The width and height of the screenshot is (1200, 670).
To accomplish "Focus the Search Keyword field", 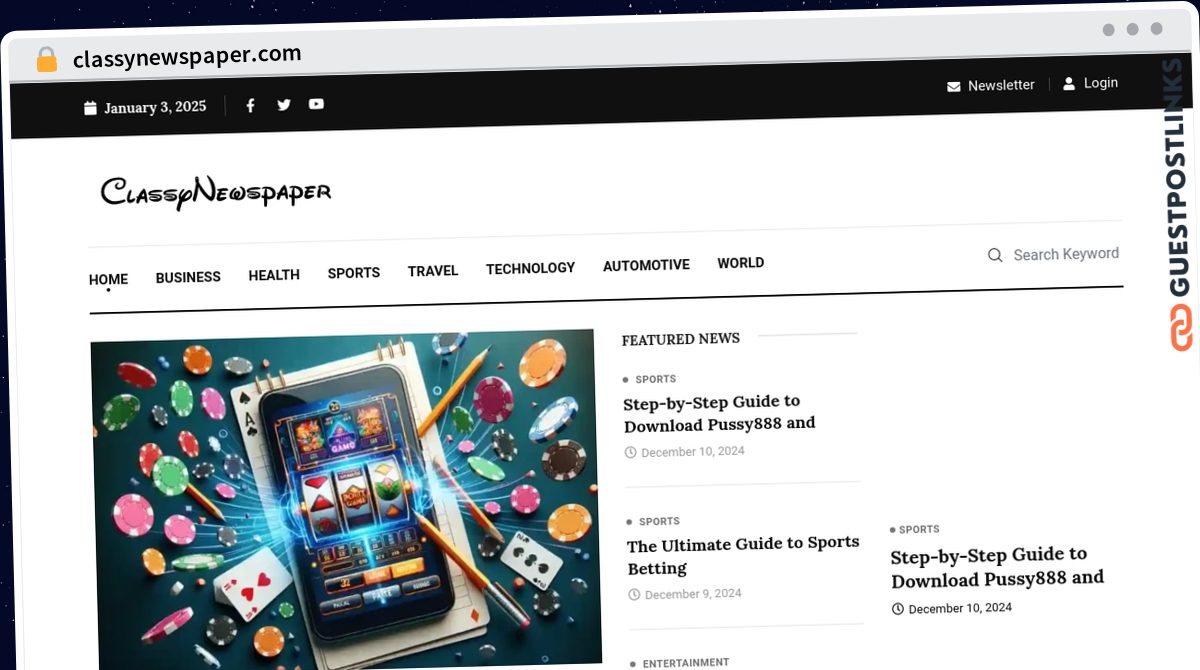I will click(x=1066, y=254).
